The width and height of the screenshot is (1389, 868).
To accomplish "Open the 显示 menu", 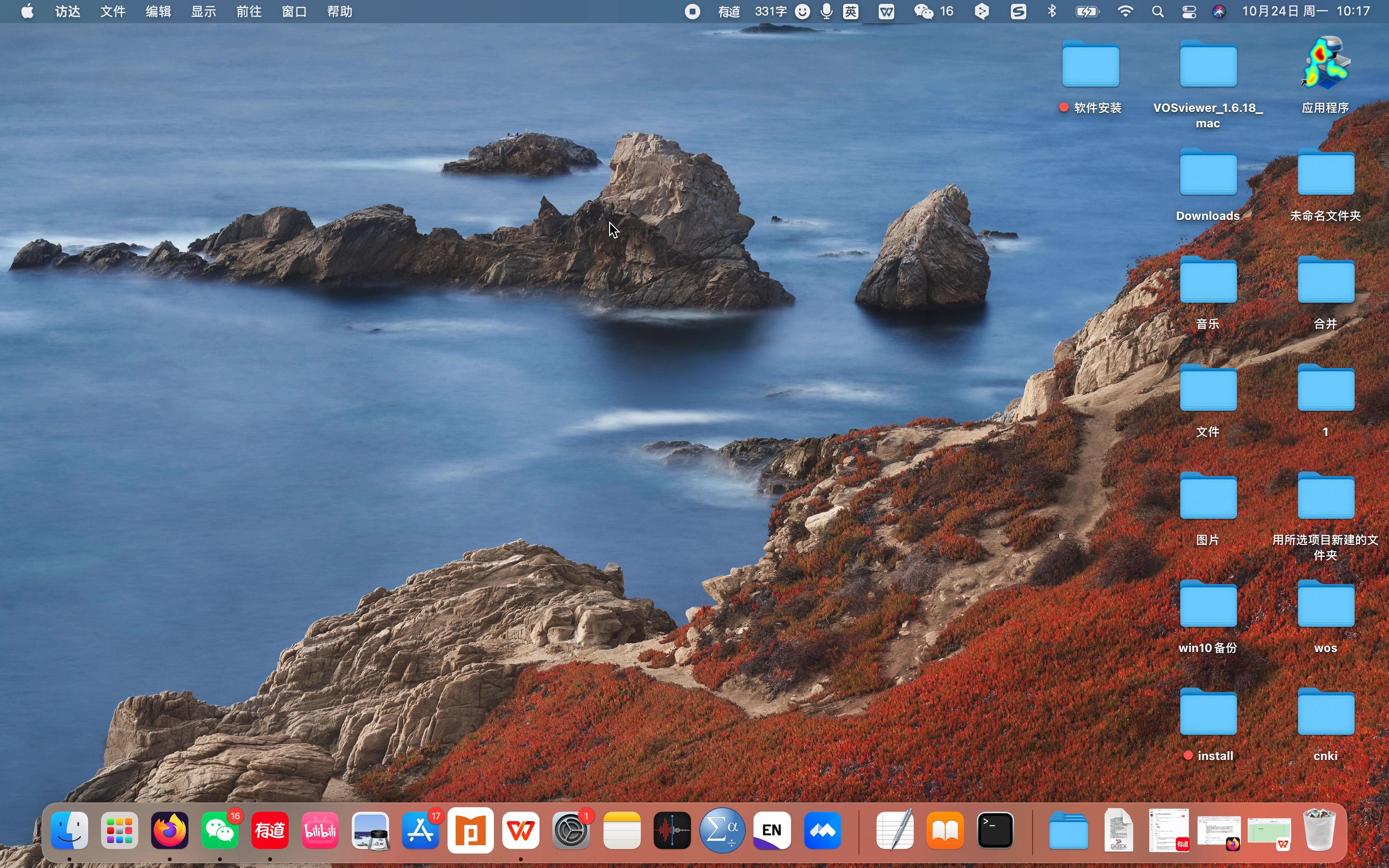I will coord(204,12).
